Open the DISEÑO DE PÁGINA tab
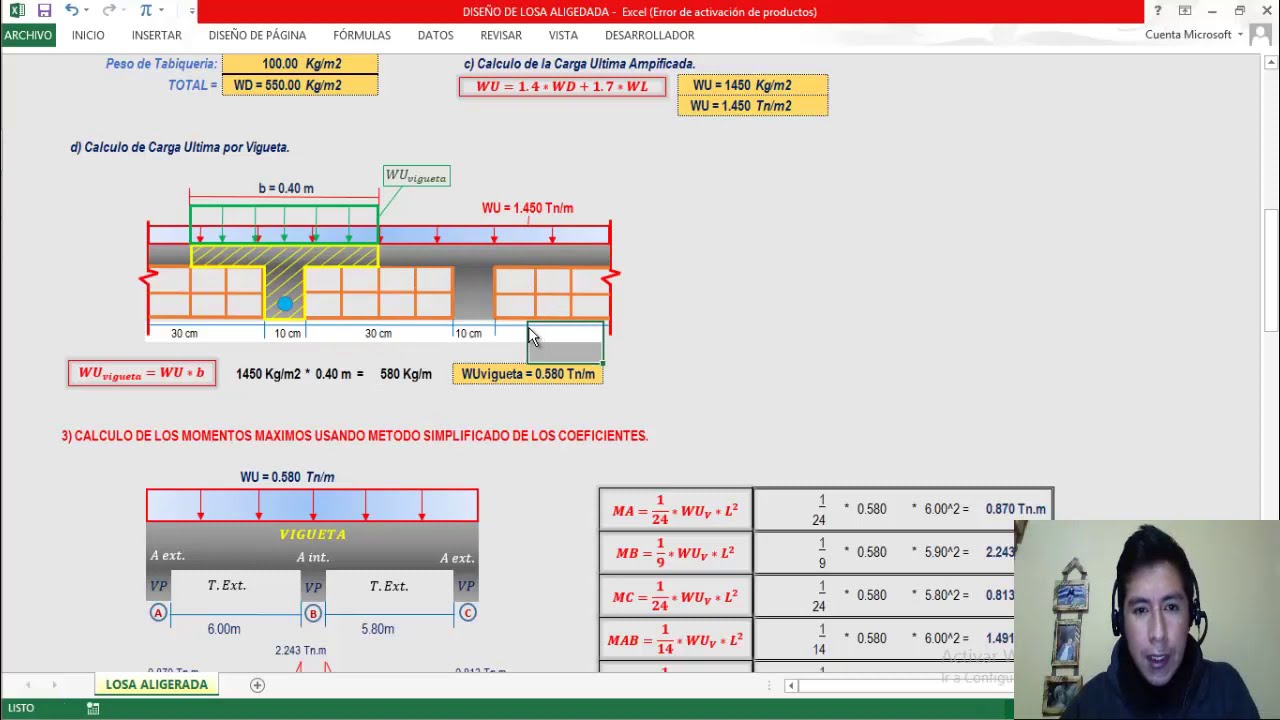This screenshot has height=720, width=1280. pyautogui.click(x=257, y=35)
